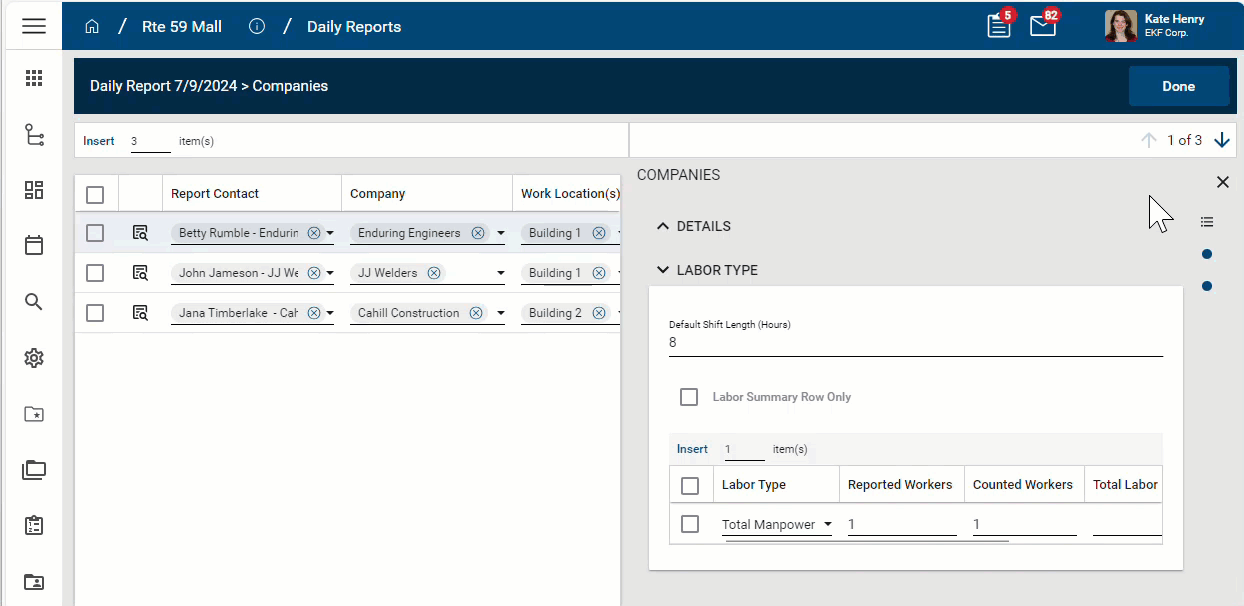
Task: Select the Betty Rumble row checkbox
Action: [95, 233]
